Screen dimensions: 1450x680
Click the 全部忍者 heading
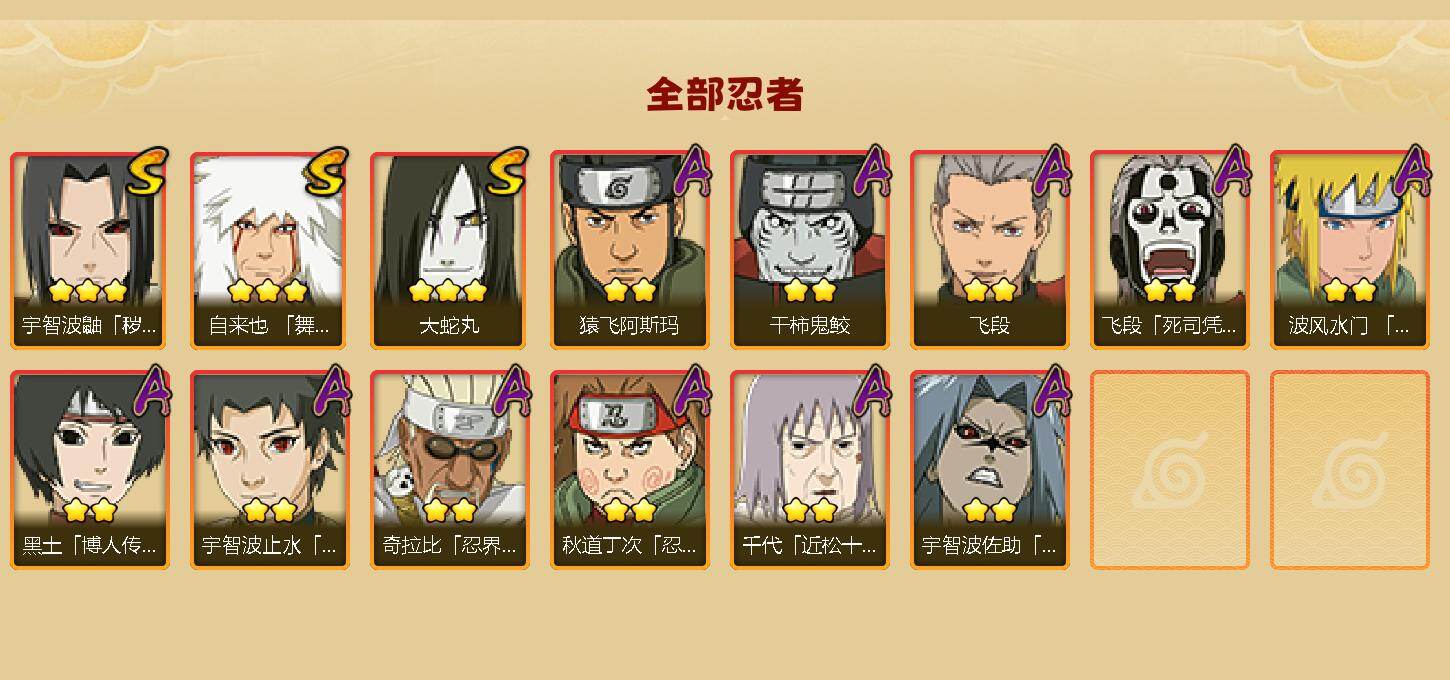725,95
